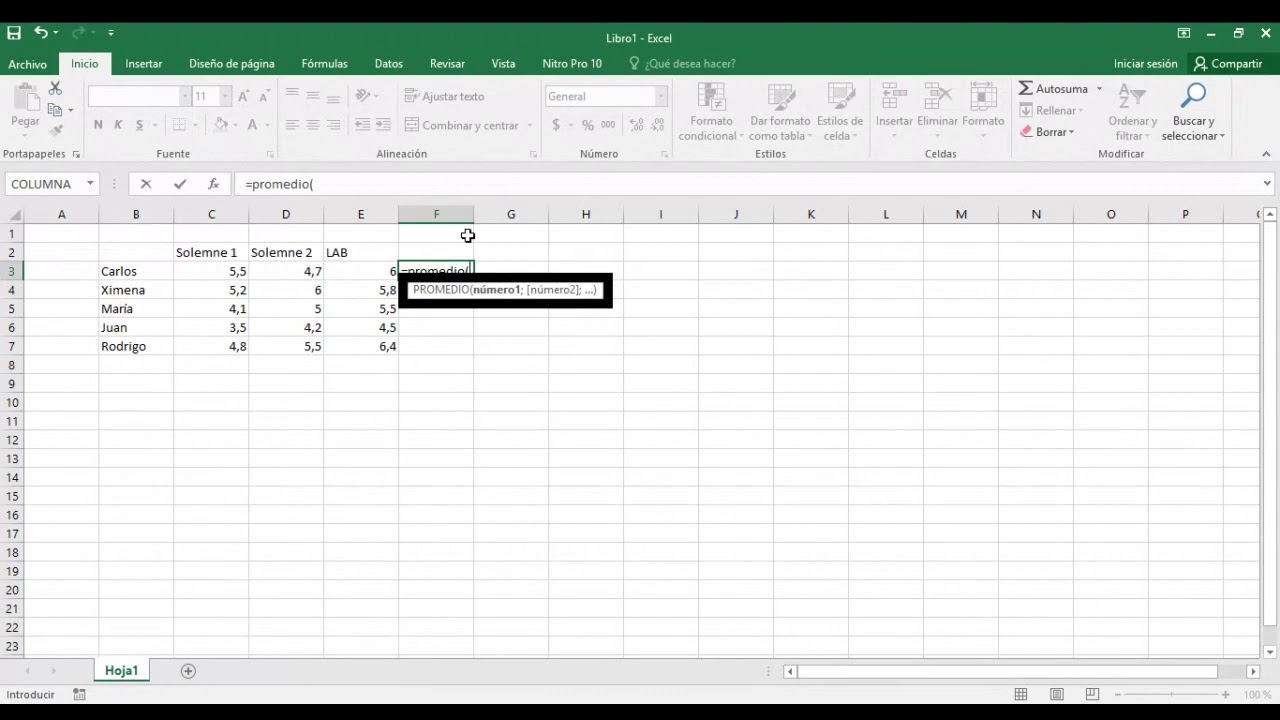Switch to Revisar tab
1280x720 pixels.
coord(447,64)
